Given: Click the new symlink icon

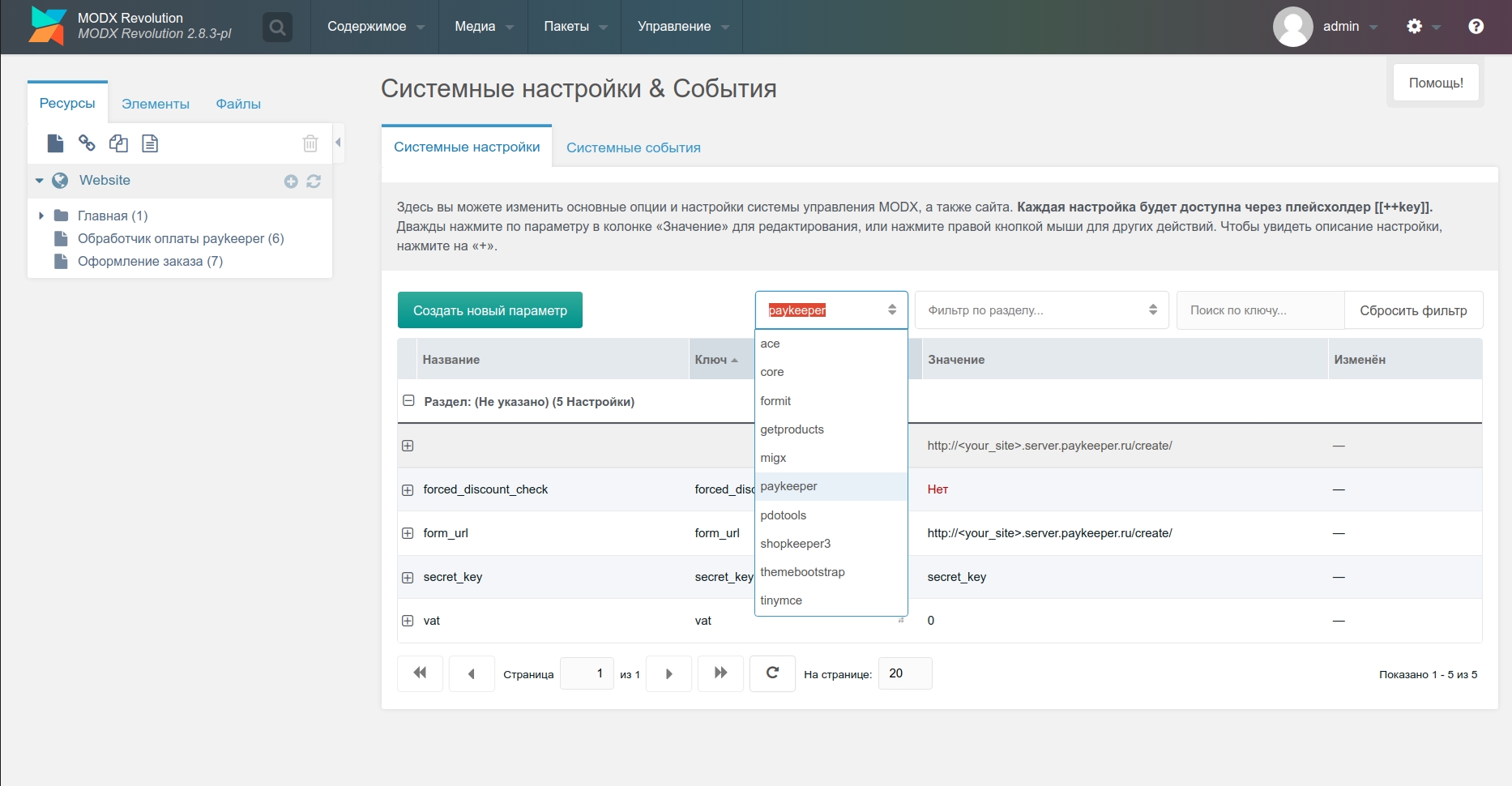Looking at the screenshot, I should click(x=118, y=143).
